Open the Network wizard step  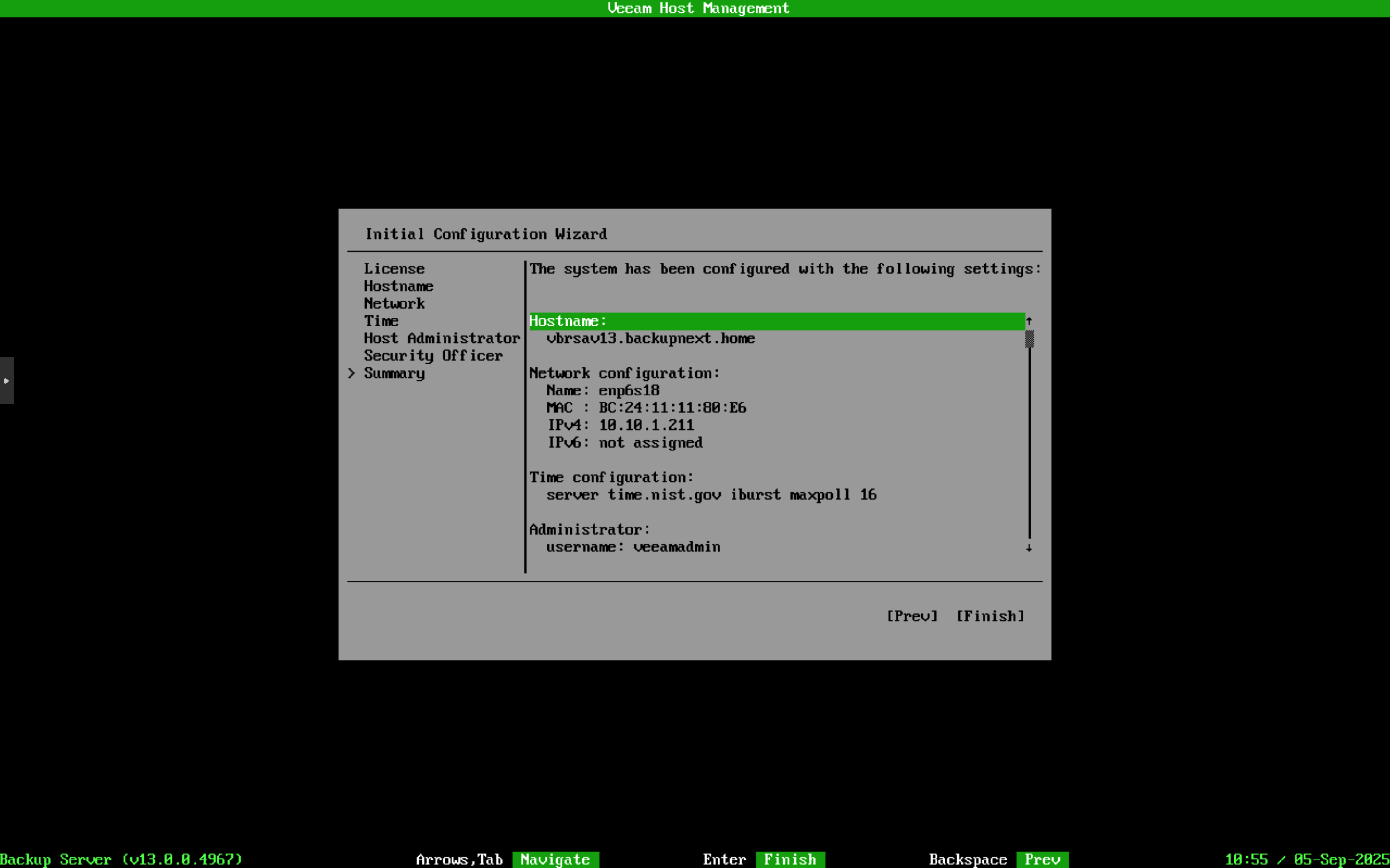tap(394, 303)
